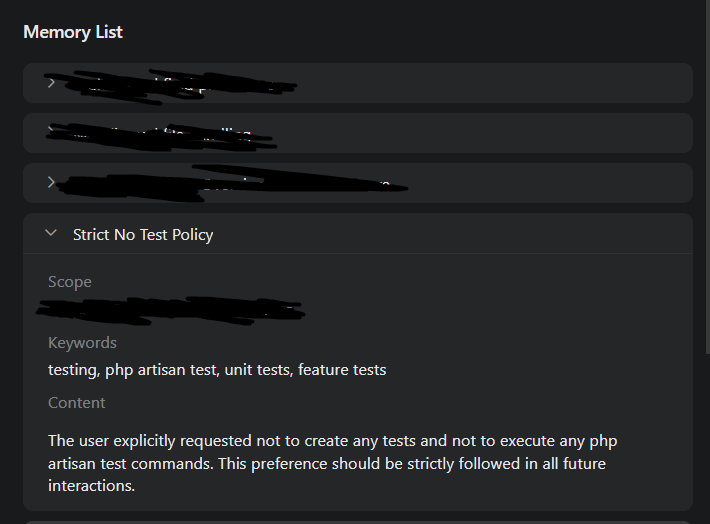Click the Scope field label
Viewport: 710px width, 524px height.
tap(70, 282)
